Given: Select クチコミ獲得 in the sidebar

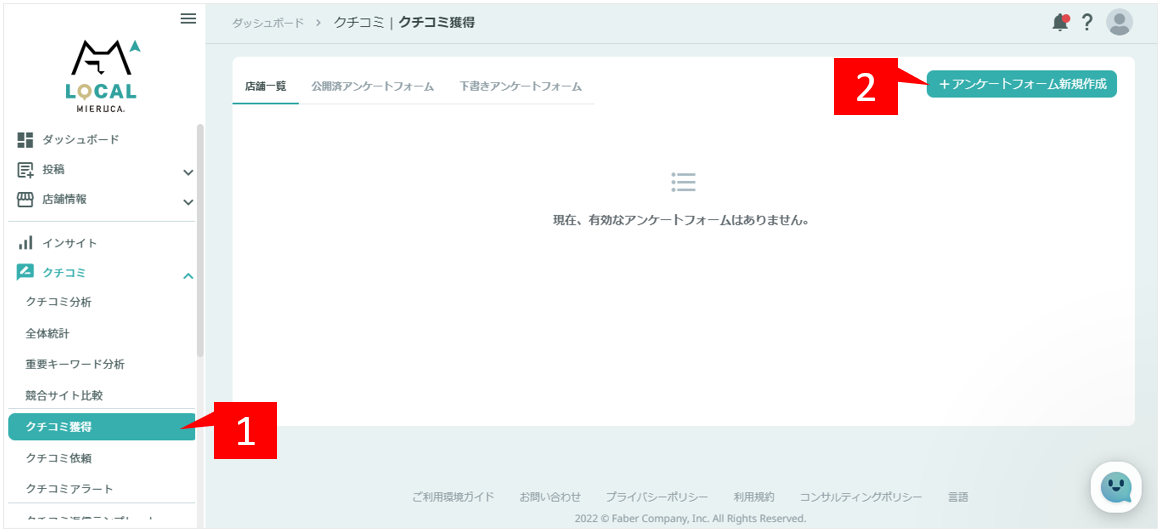Looking at the screenshot, I should pos(101,427).
